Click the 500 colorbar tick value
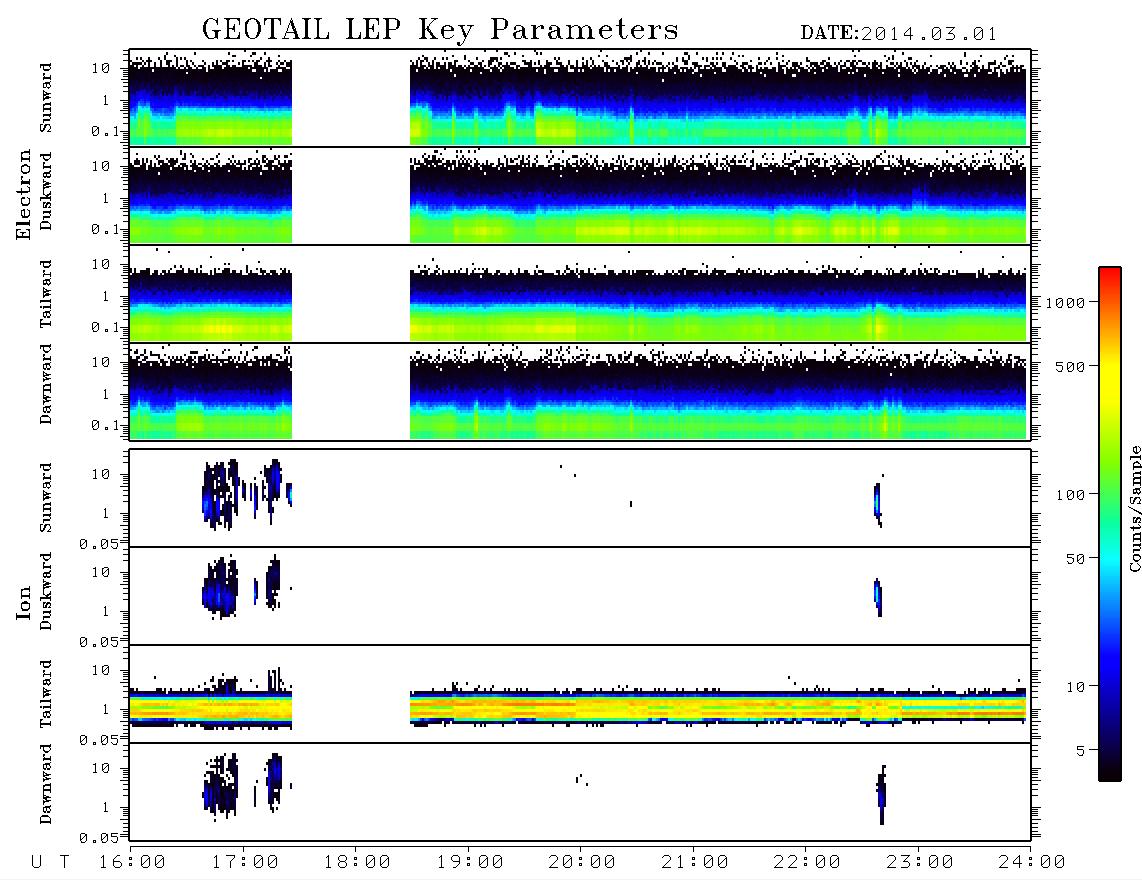The height and width of the screenshot is (880, 1142). coord(1071,366)
